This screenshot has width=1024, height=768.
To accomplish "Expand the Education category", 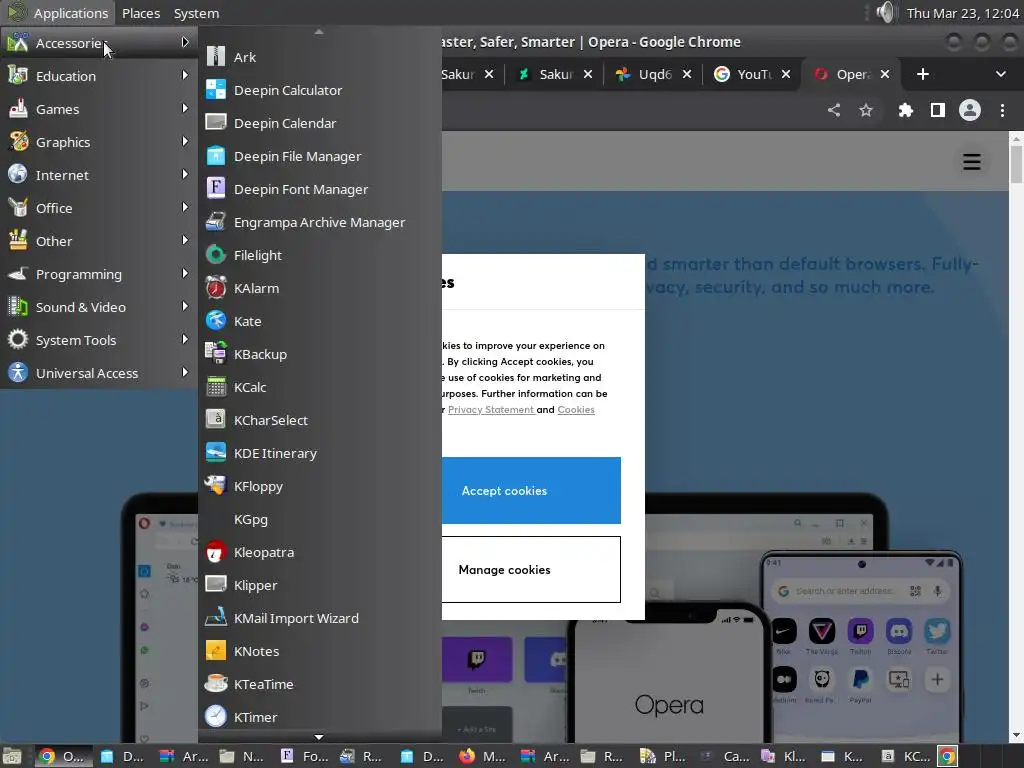I will pyautogui.click(x=99, y=76).
